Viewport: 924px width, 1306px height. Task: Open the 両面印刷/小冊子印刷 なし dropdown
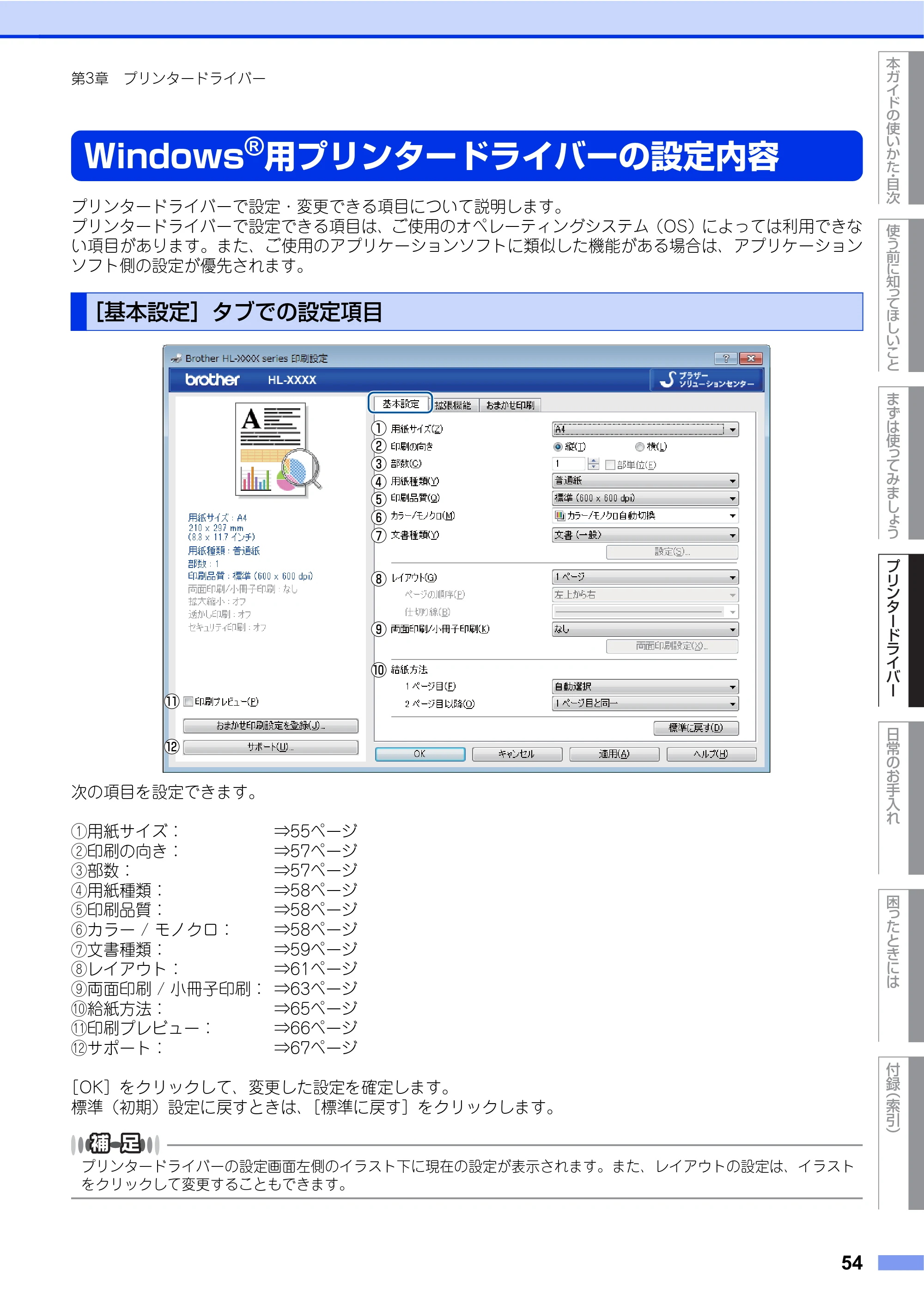(x=645, y=629)
